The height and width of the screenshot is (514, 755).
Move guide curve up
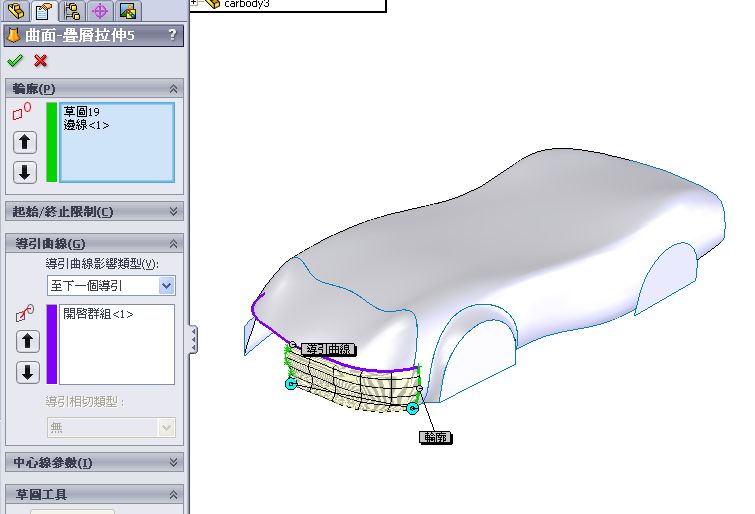pos(27,341)
